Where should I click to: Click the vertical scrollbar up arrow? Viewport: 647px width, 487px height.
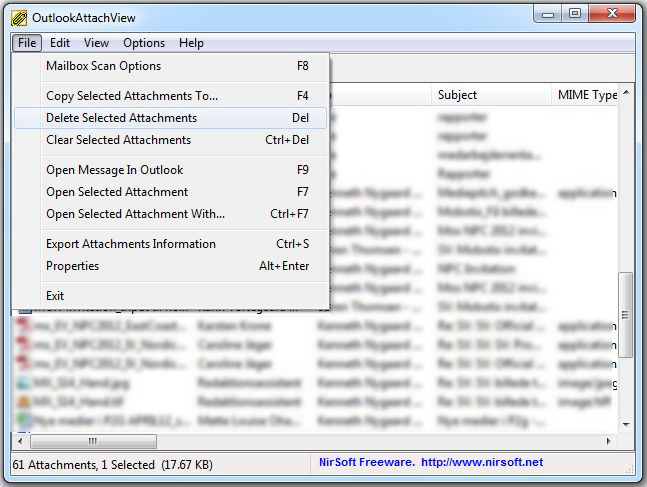[x=626, y=92]
